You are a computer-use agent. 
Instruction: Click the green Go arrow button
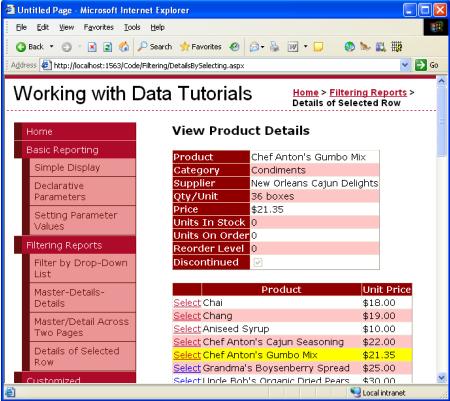pyautogui.click(x=421, y=65)
